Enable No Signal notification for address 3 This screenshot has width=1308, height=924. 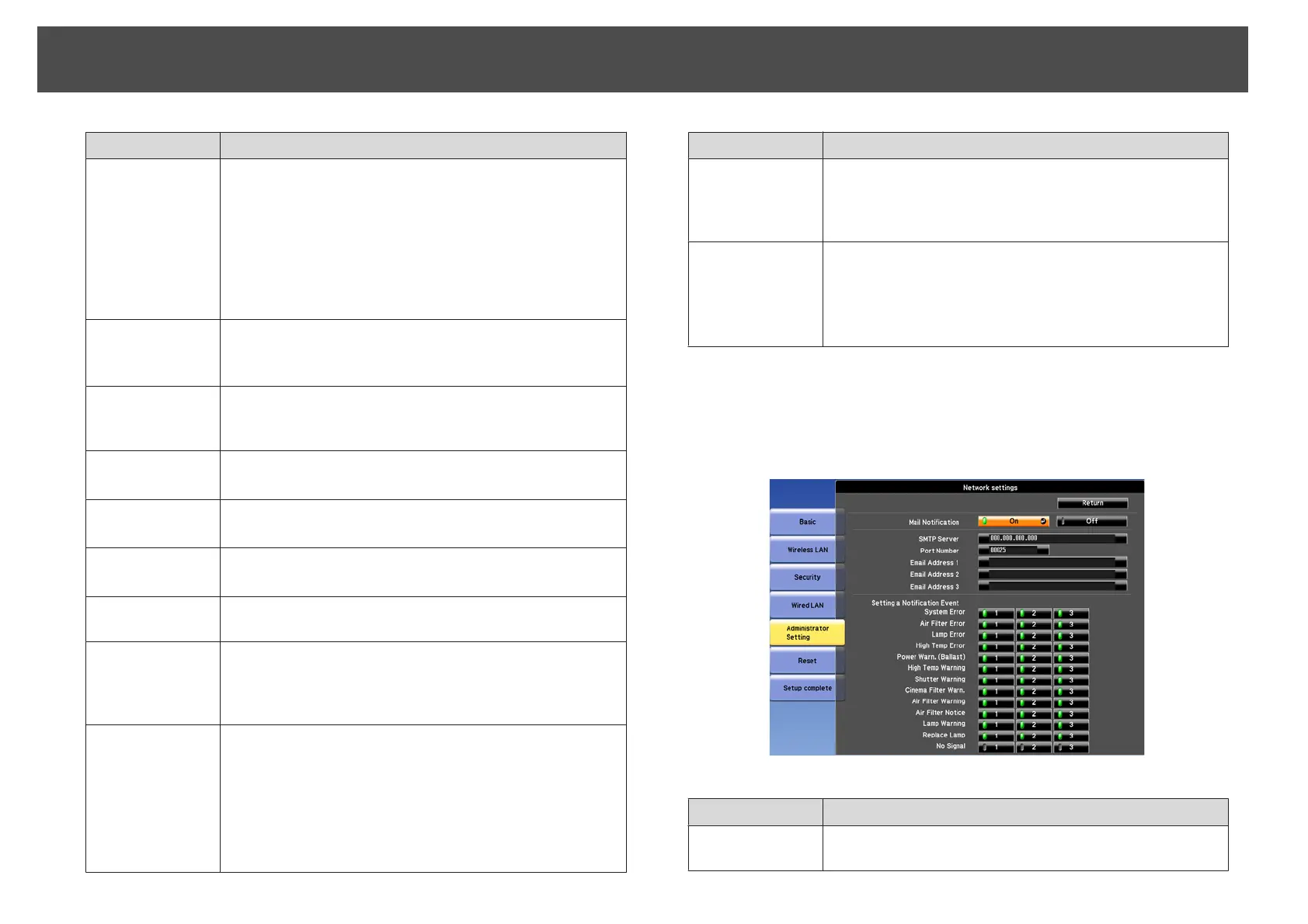pos(1071,747)
